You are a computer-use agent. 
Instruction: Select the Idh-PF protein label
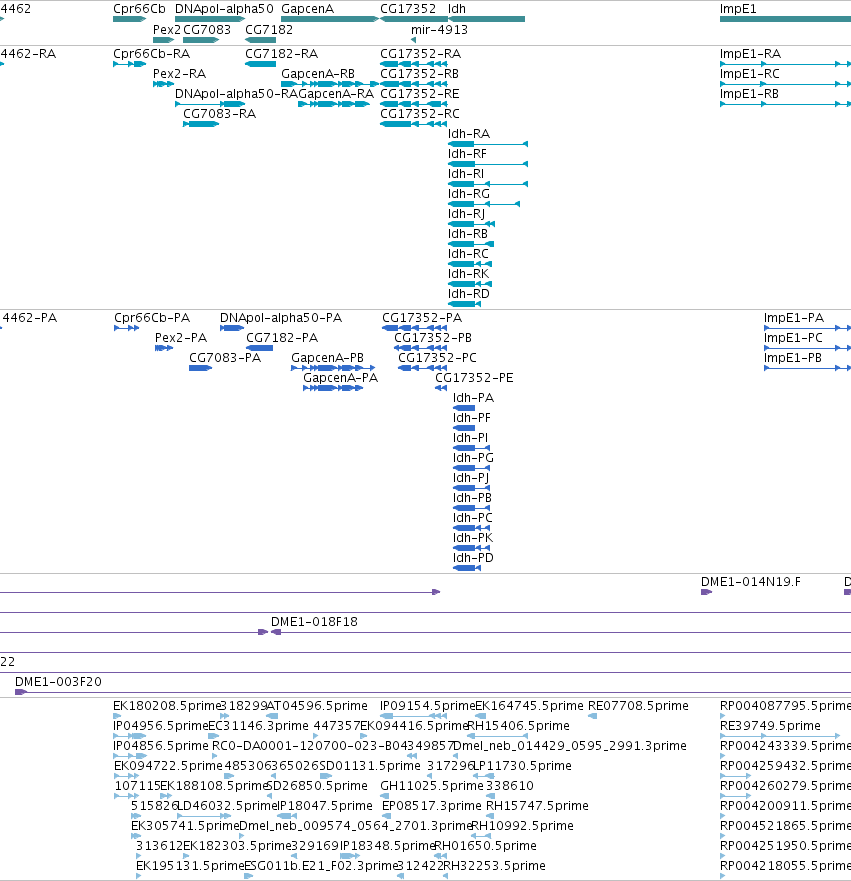pyautogui.click(x=472, y=418)
